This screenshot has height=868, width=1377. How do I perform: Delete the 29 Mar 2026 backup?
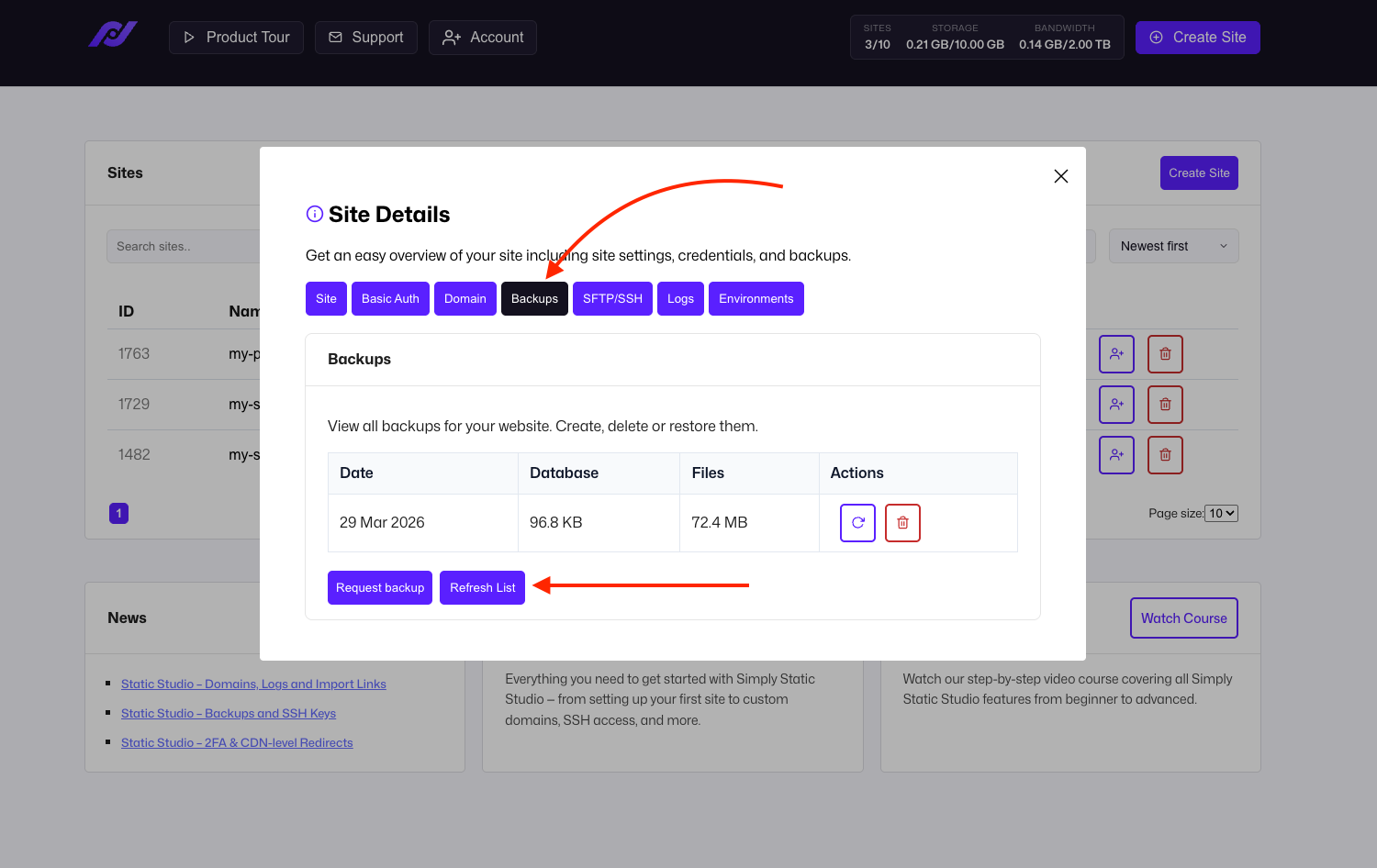click(x=902, y=523)
